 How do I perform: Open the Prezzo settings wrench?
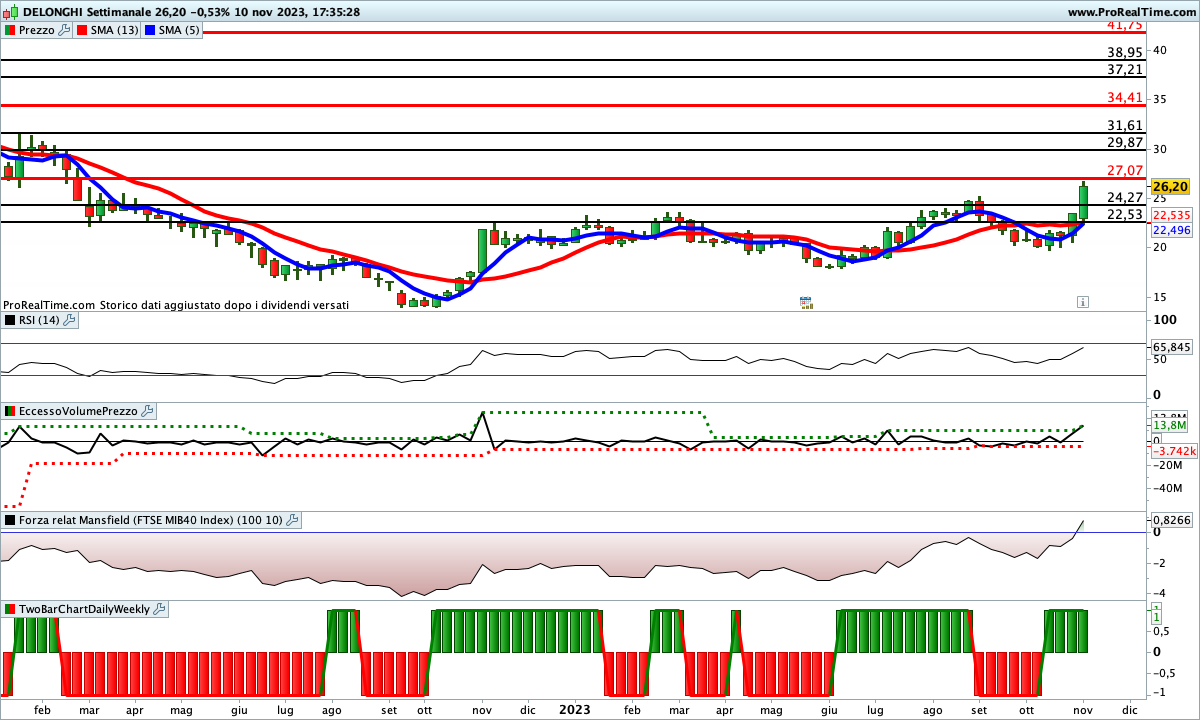pyautogui.click(x=65, y=30)
